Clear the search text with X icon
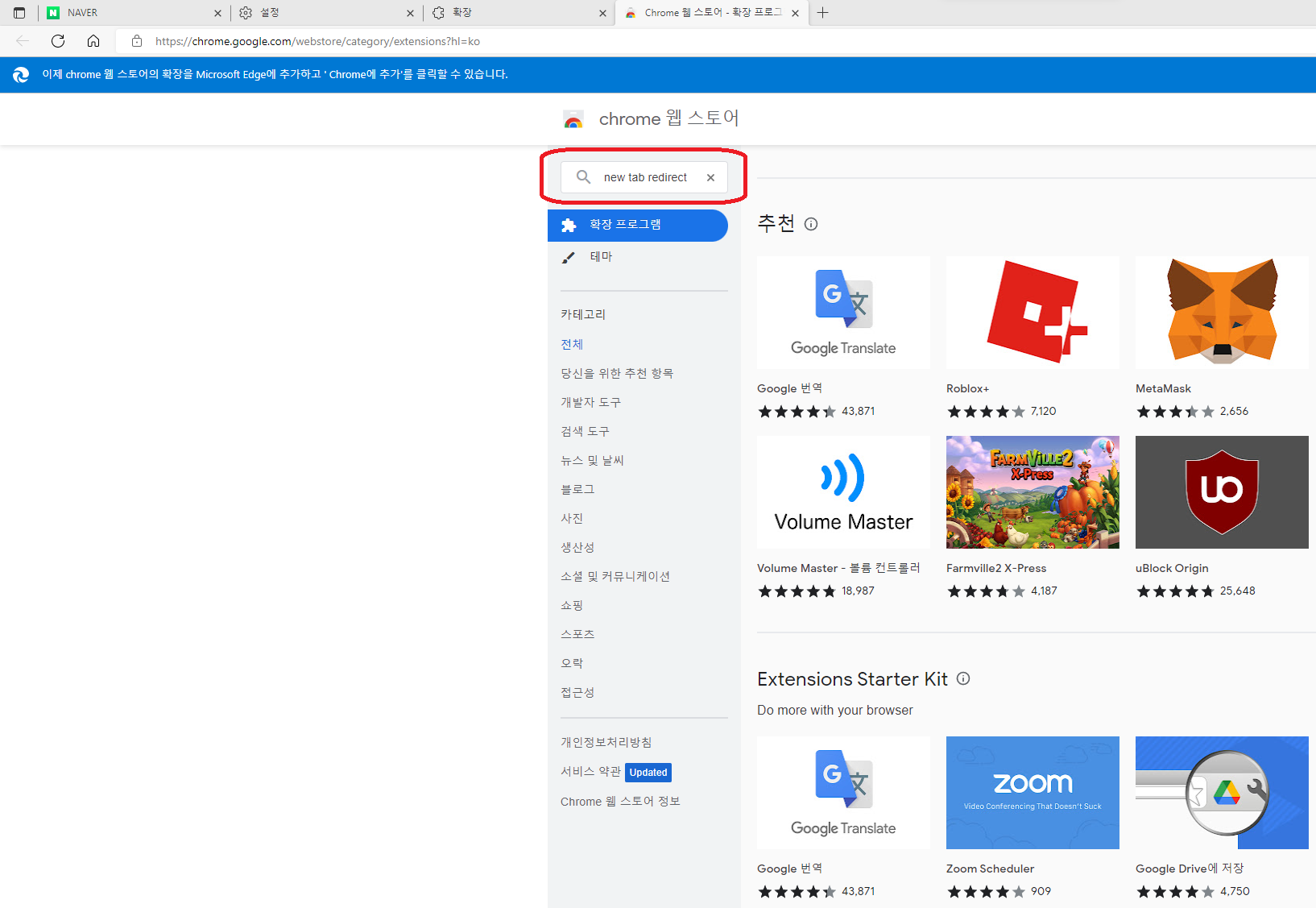This screenshot has width=1316, height=908. tap(710, 177)
